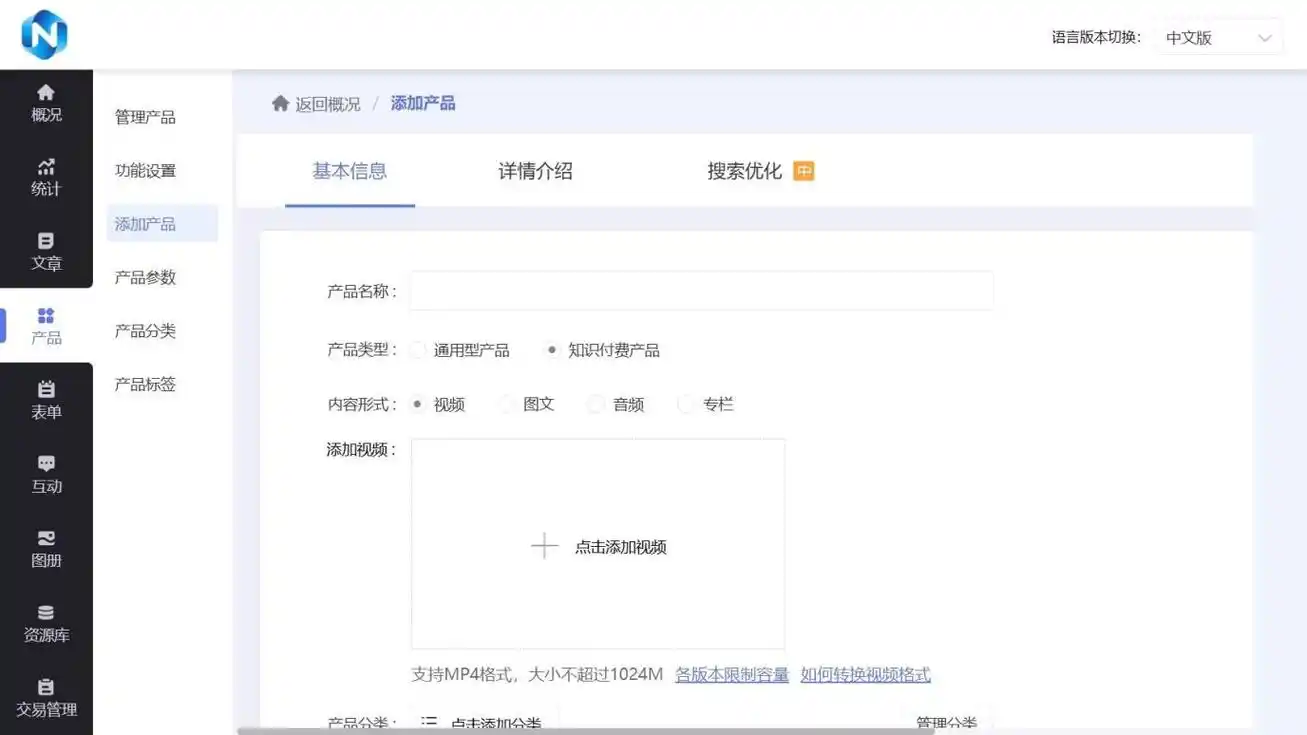The height and width of the screenshot is (735, 1307).
Task: Open the 概况 overview panel in sidebar
Action: (45, 102)
